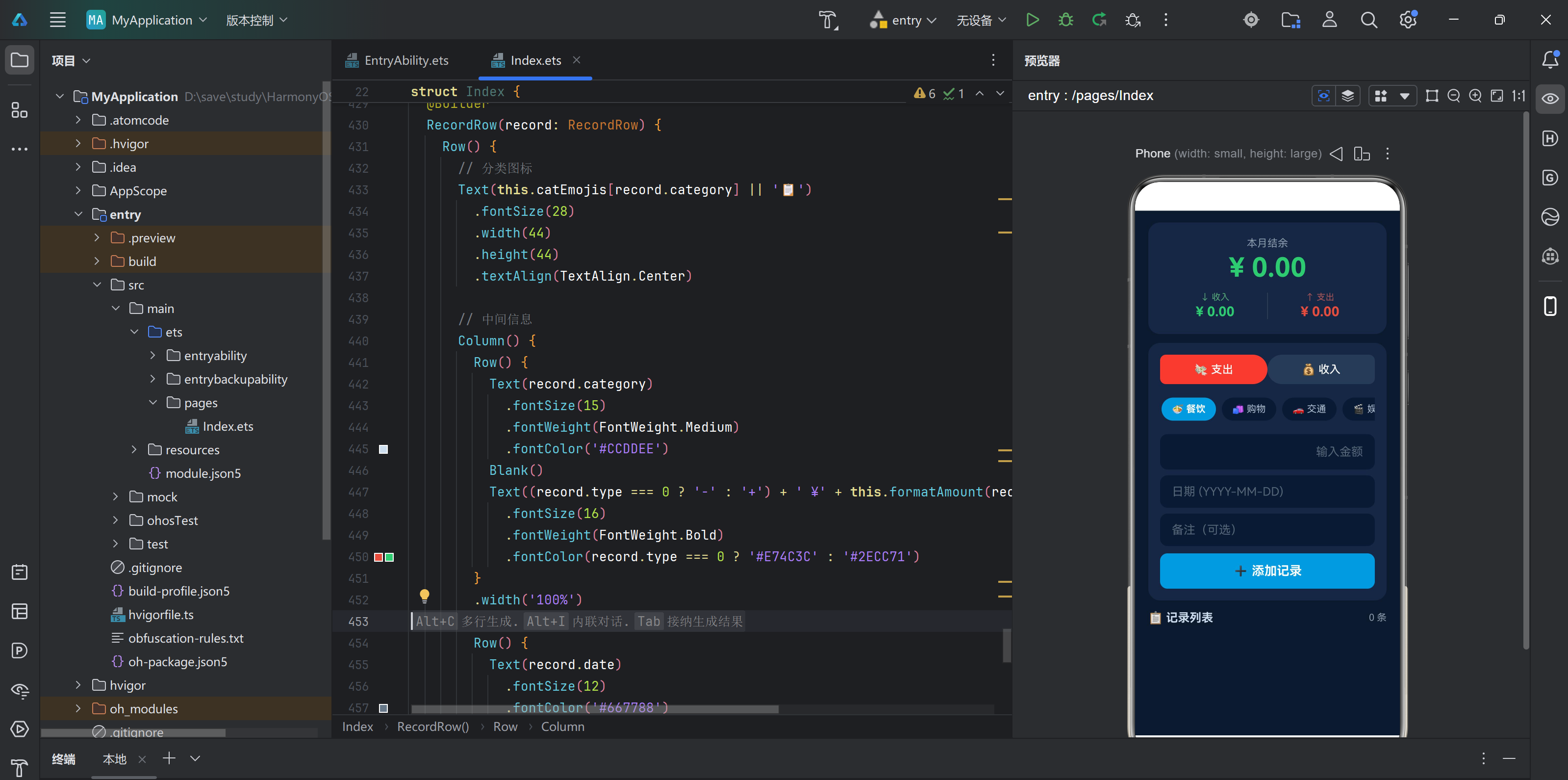Viewport: 1568px width, 780px height.
Task: Open the Project tool window folder icon
Action: pyautogui.click(x=20, y=60)
